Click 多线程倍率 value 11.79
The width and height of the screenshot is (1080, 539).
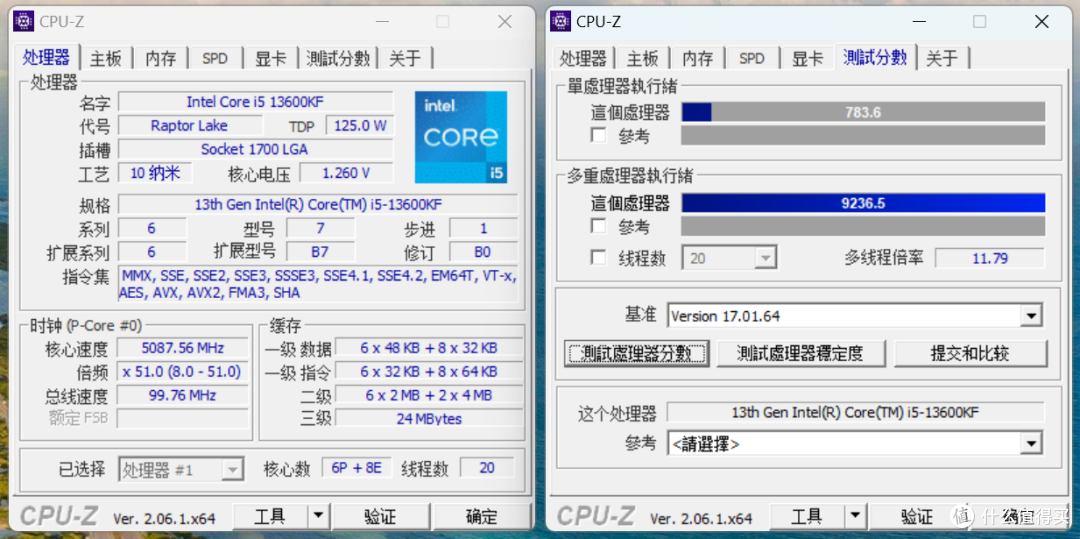990,258
